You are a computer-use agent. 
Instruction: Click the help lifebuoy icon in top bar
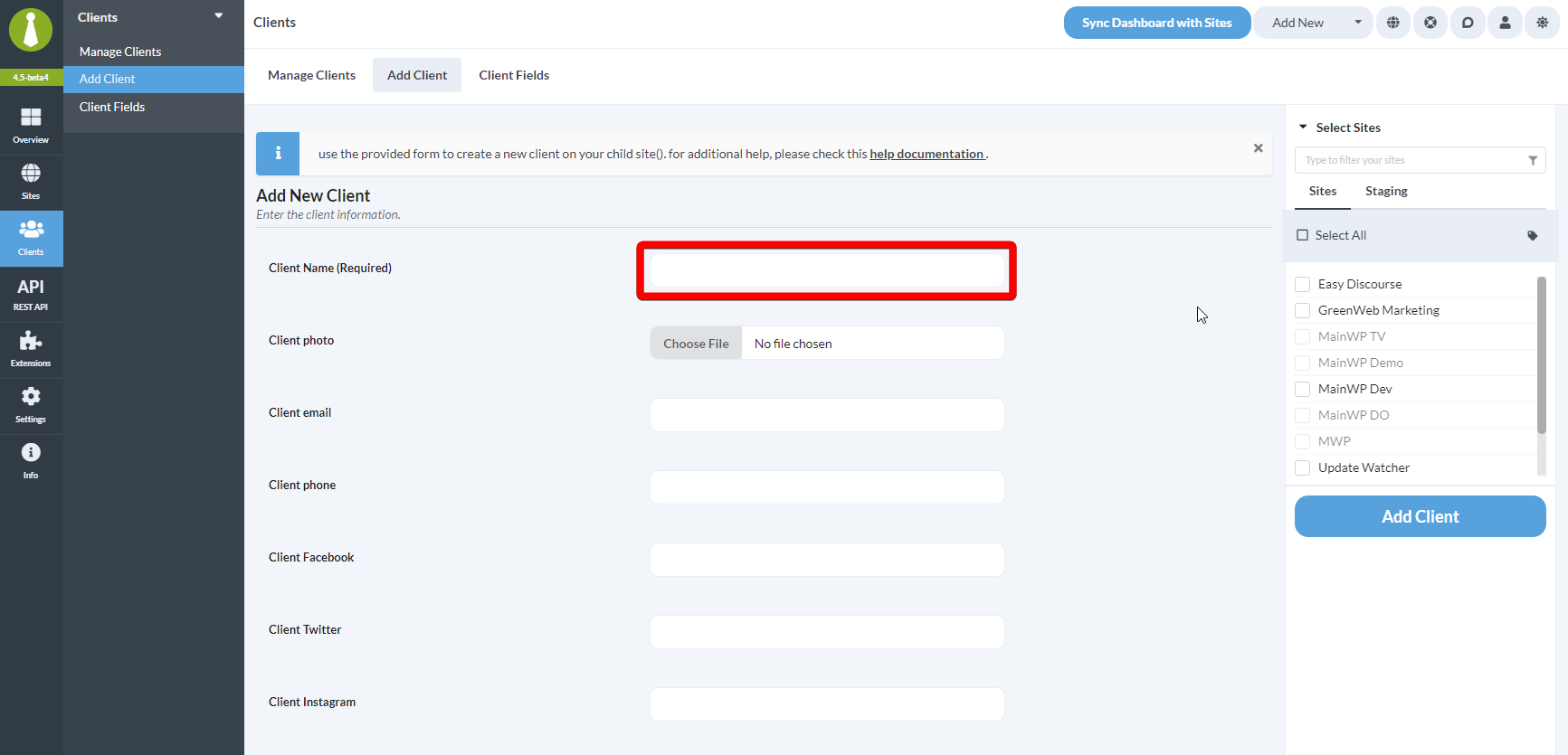point(1430,23)
